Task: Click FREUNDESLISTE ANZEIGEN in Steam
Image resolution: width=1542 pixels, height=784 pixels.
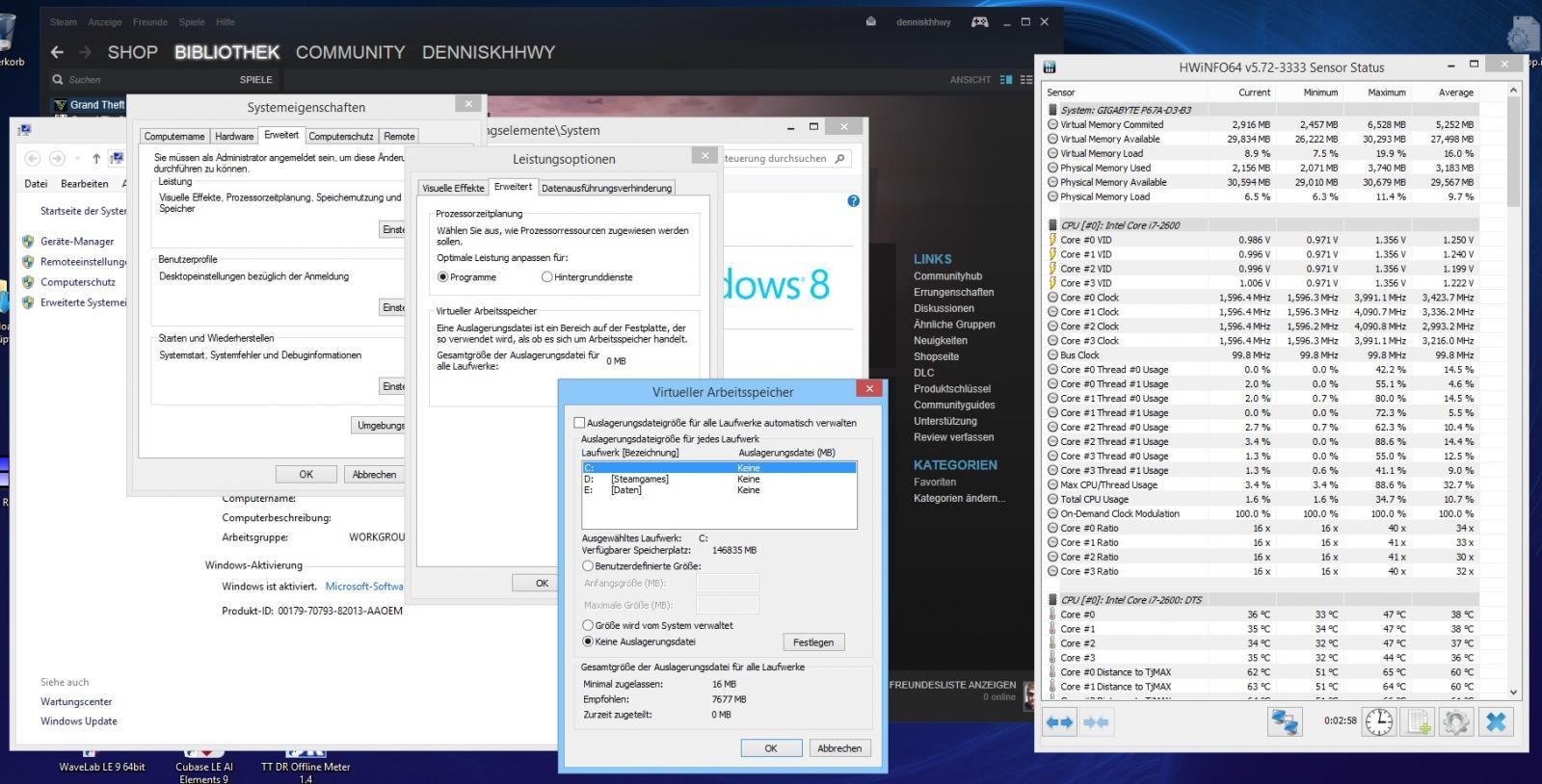Action: pyautogui.click(x=952, y=685)
